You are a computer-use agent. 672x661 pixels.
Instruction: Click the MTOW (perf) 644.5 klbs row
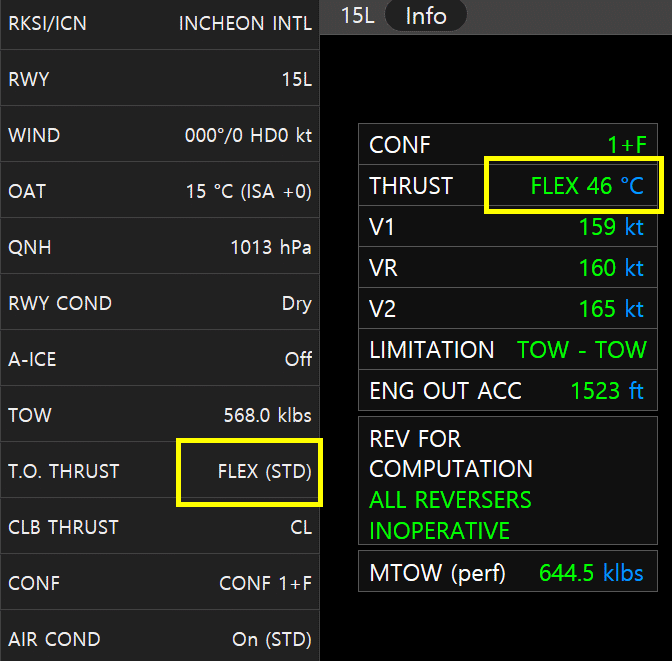click(508, 572)
